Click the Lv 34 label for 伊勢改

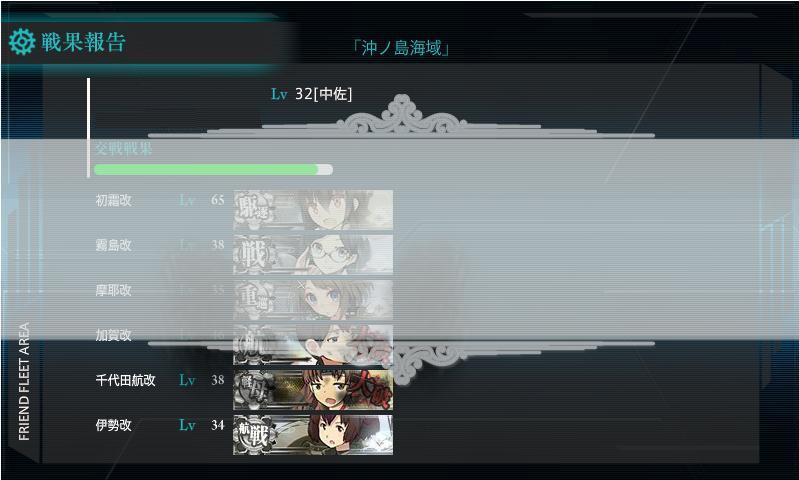[202, 425]
